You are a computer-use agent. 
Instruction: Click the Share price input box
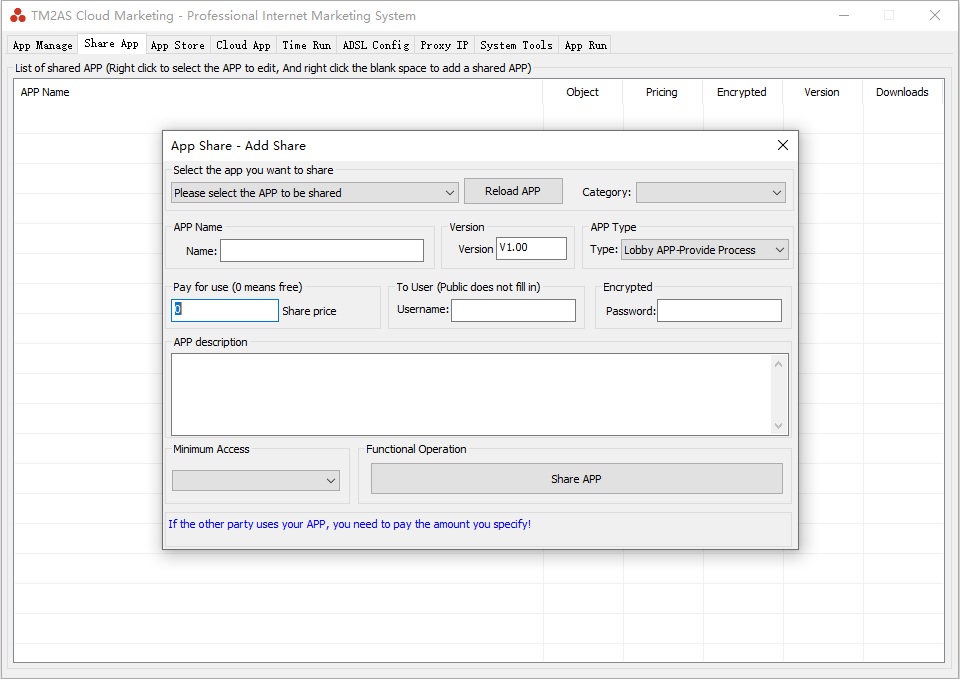point(225,311)
